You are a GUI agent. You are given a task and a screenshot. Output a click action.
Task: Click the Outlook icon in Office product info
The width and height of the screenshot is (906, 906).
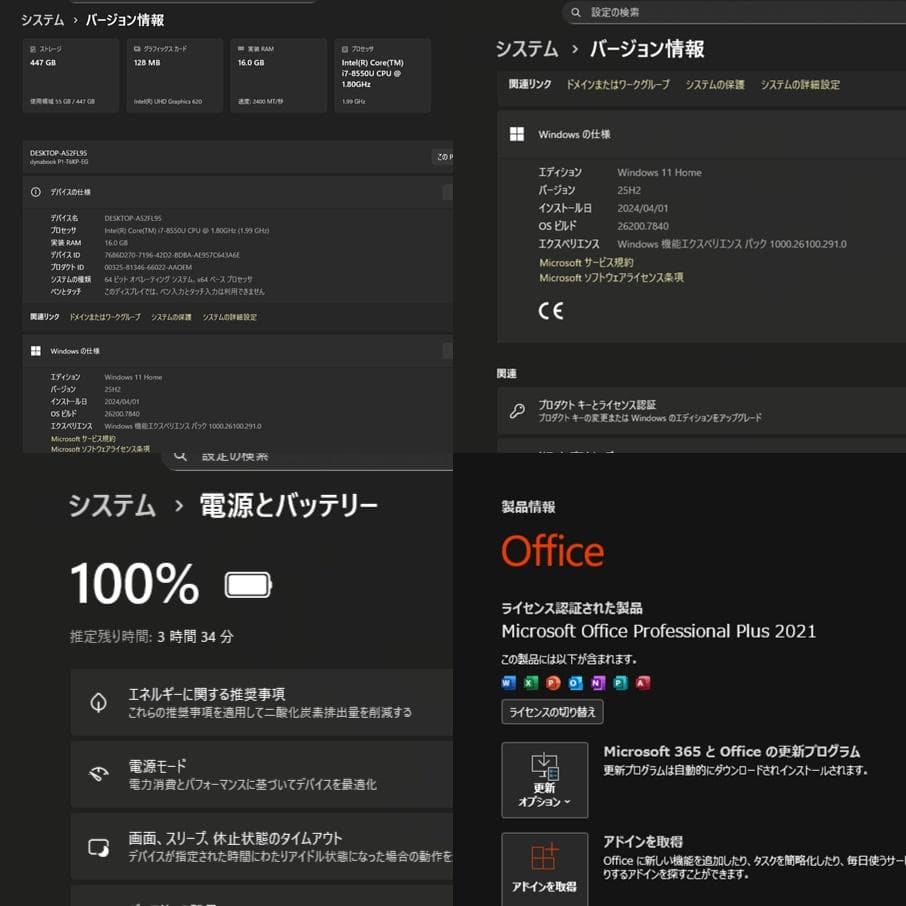click(x=575, y=683)
